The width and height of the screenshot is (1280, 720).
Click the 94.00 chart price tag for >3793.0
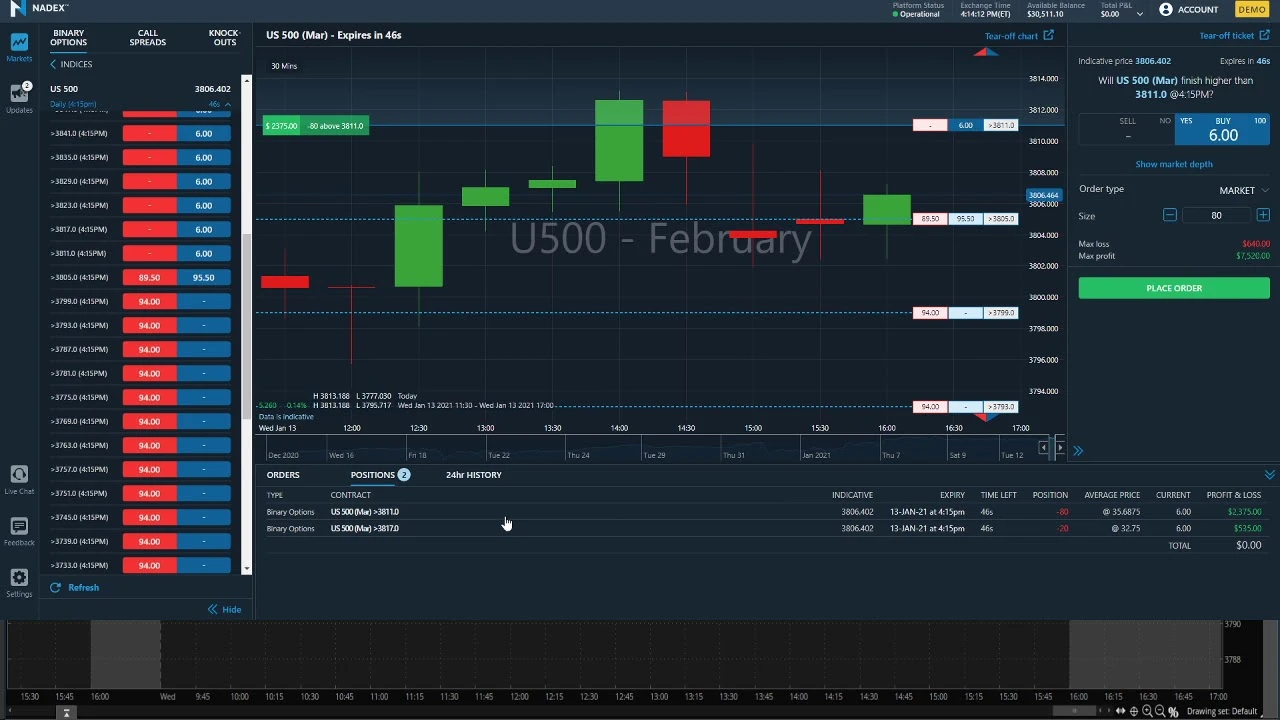930,407
